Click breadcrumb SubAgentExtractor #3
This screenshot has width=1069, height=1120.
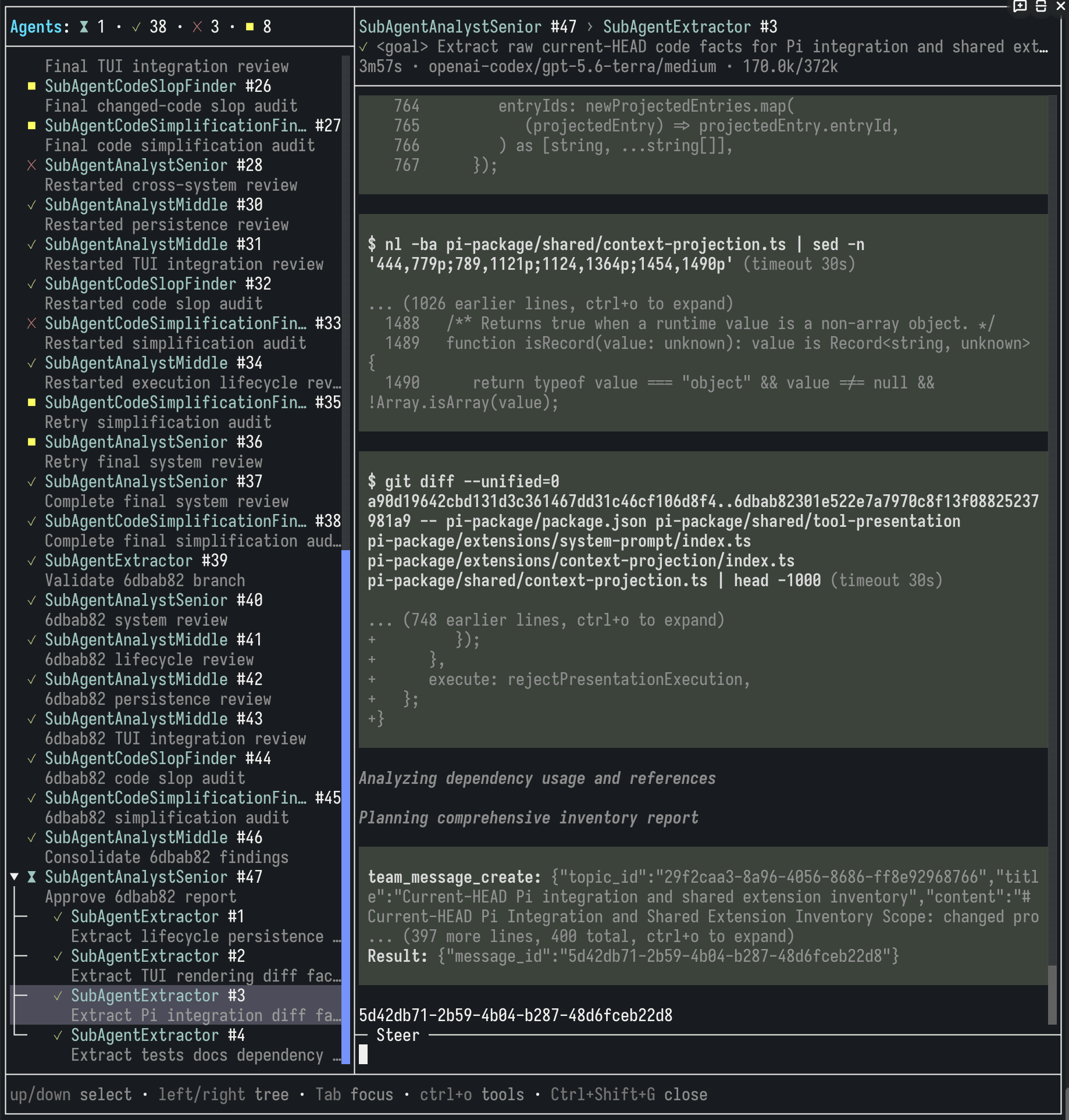(690, 27)
